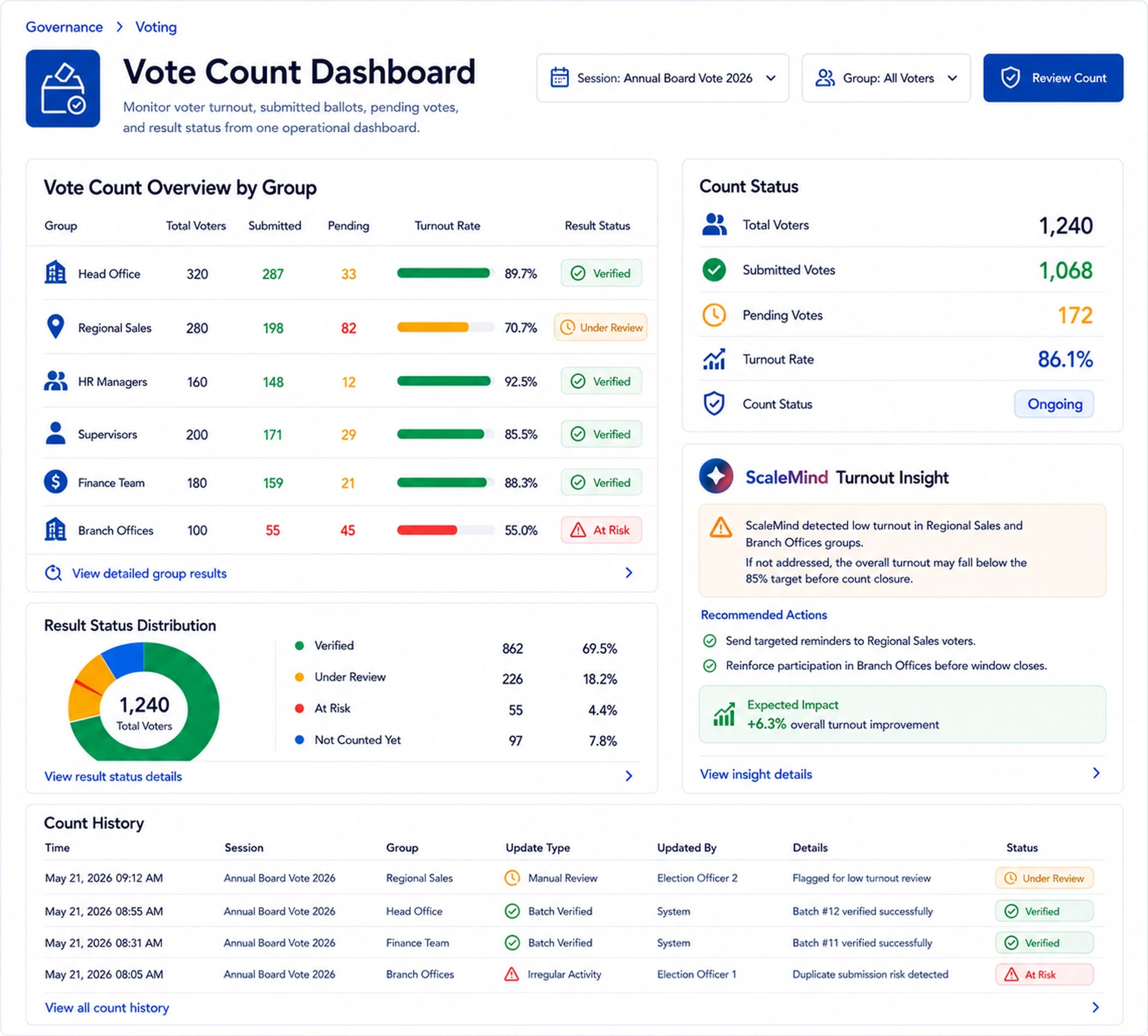This screenshot has width=1148, height=1036.
Task: Click the At Risk badge in Branch Offices row
Action: (x=601, y=530)
